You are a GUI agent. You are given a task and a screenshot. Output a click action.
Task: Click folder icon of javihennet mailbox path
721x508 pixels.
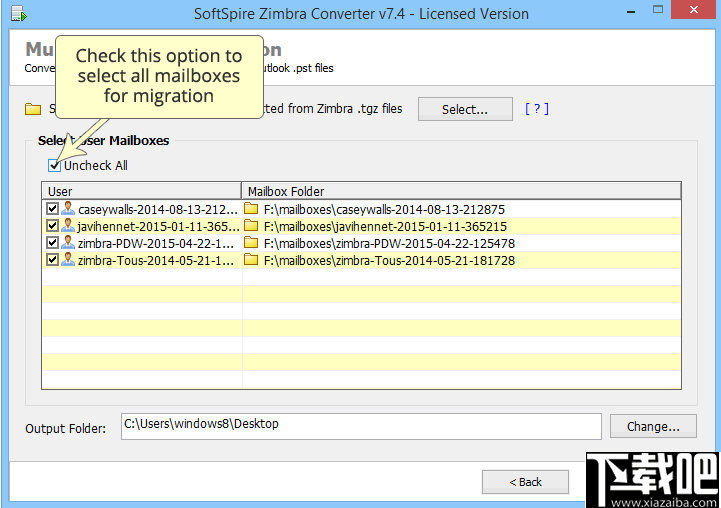coord(251,226)
